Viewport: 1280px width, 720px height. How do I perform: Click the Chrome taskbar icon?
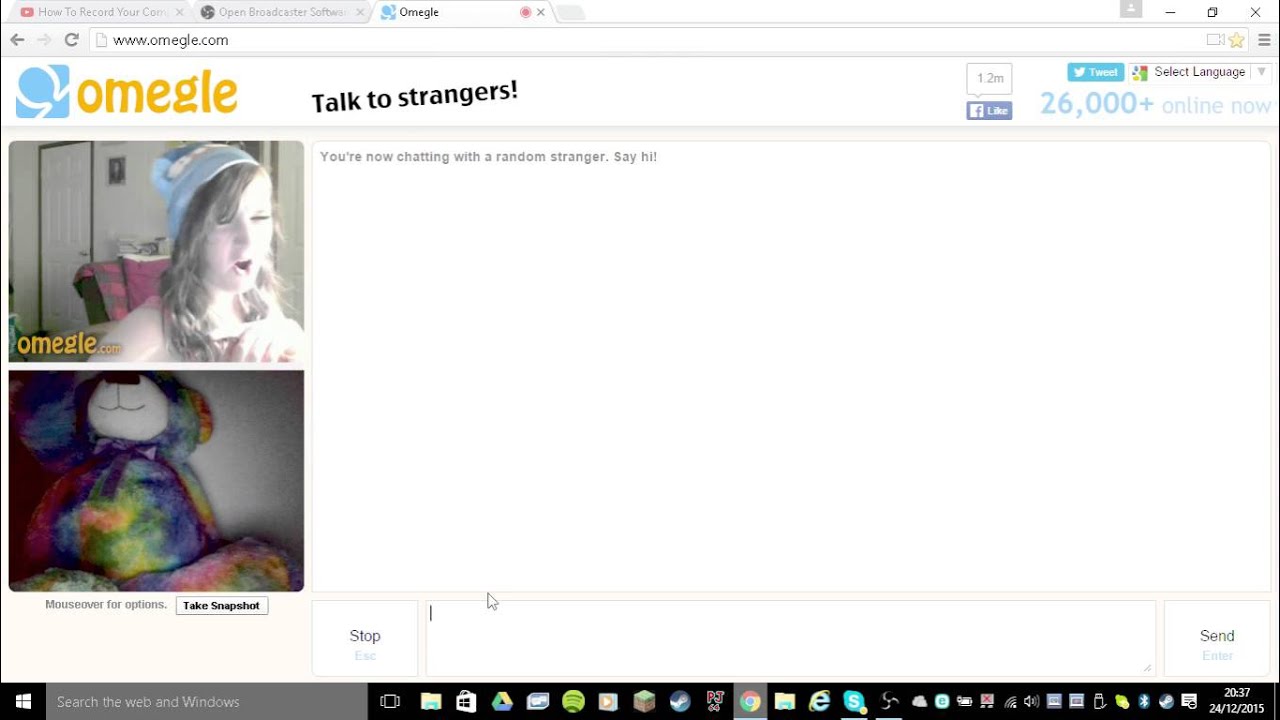click(750, 701)
